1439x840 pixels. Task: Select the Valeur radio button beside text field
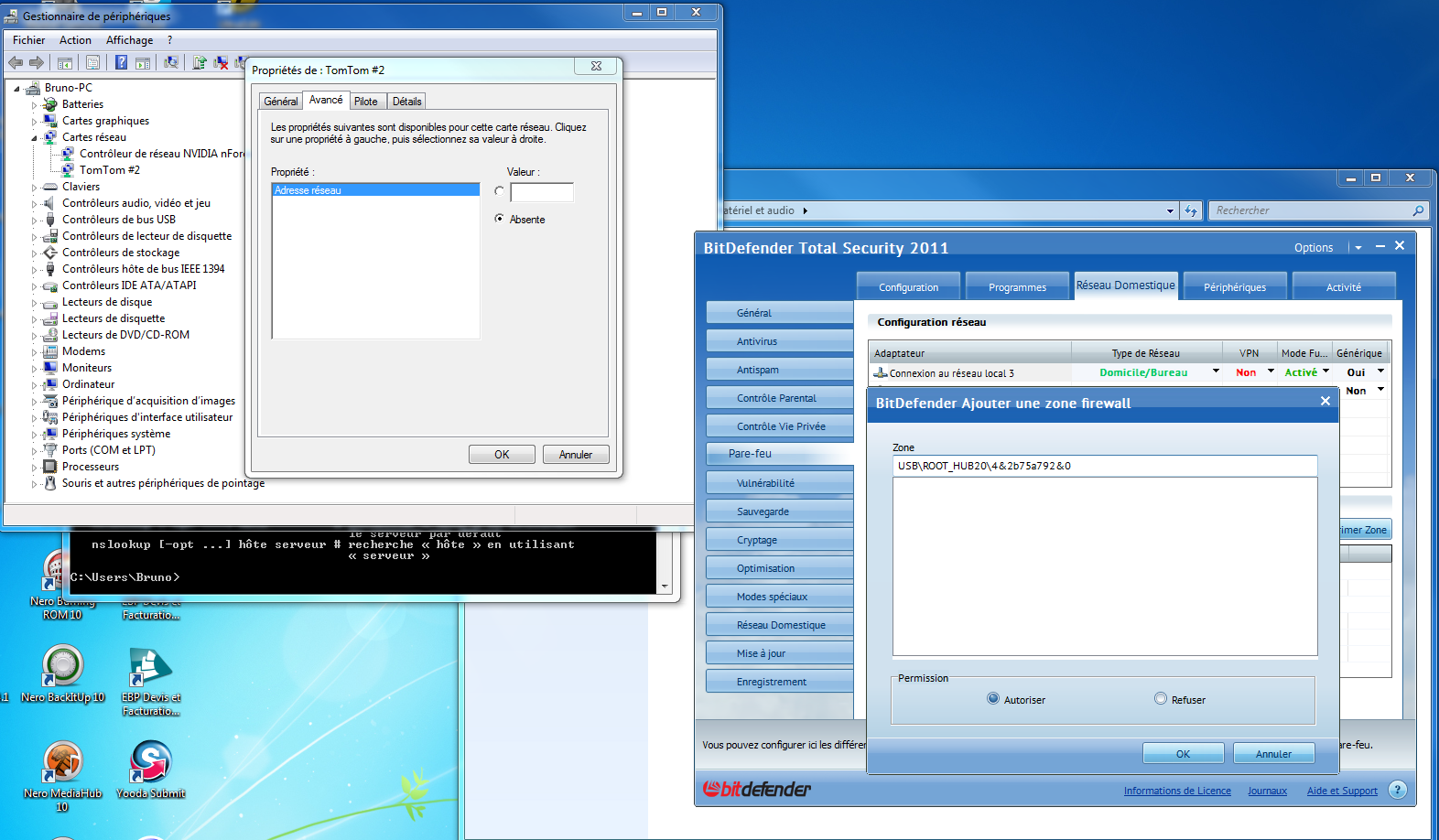coord(499,191)
